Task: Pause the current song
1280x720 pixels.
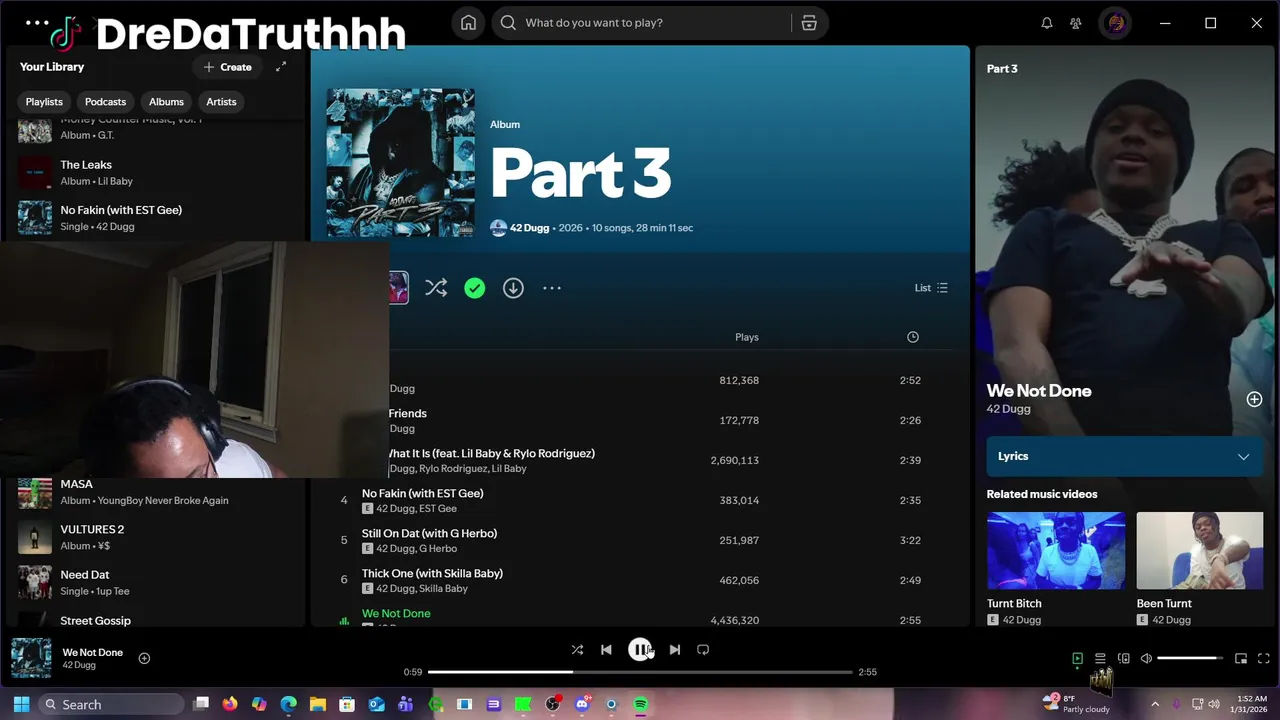Action: pos(640,650)
